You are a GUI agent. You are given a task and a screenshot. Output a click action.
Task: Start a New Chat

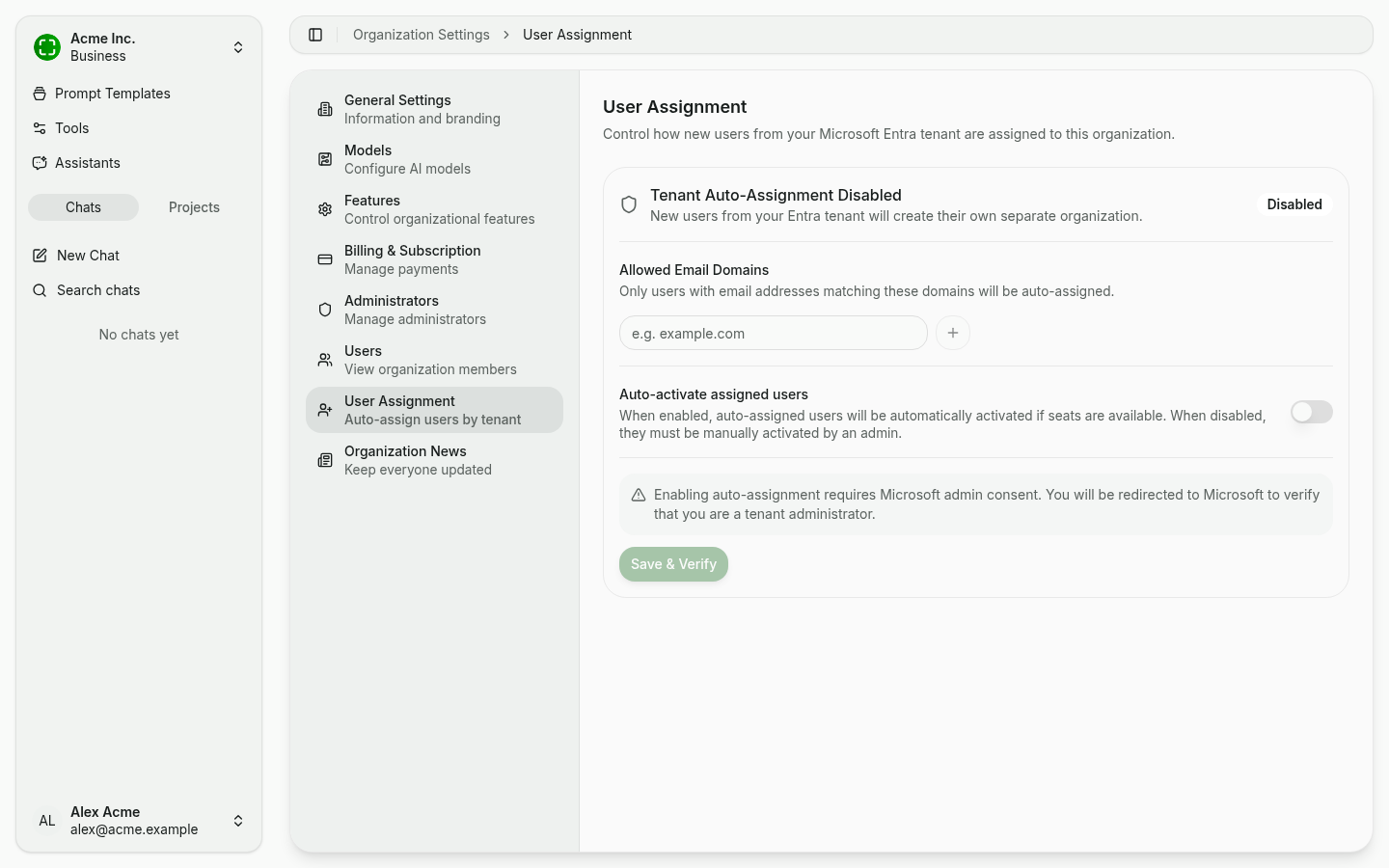139,256
